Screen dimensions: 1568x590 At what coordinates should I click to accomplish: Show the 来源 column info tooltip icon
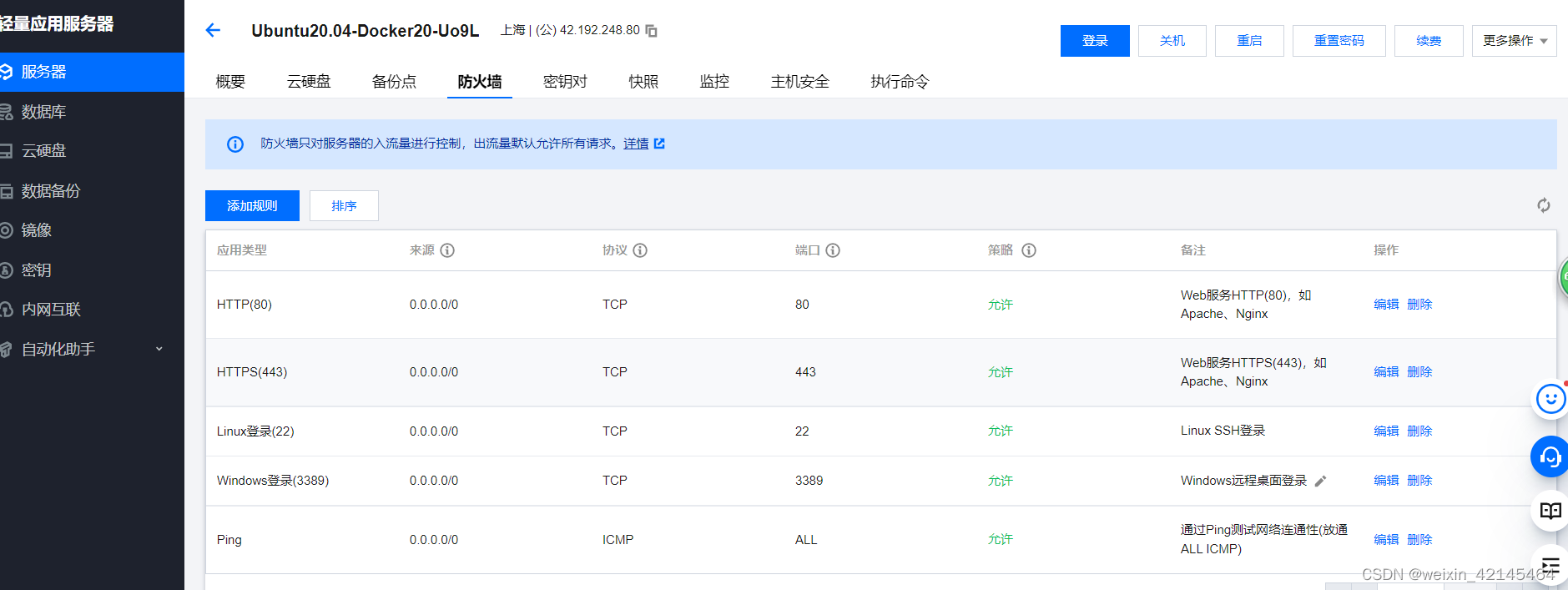point(447,250)
